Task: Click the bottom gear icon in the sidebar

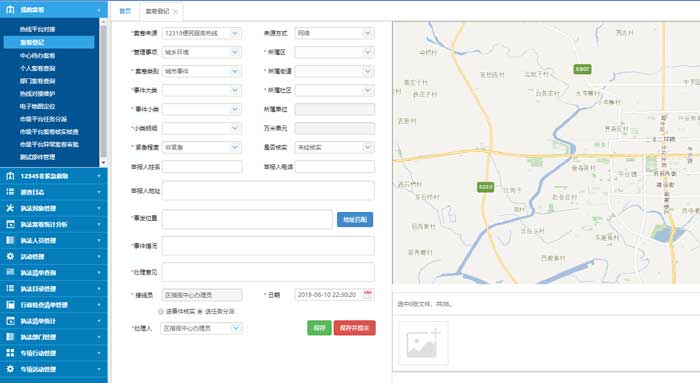Action: [10, 369]
